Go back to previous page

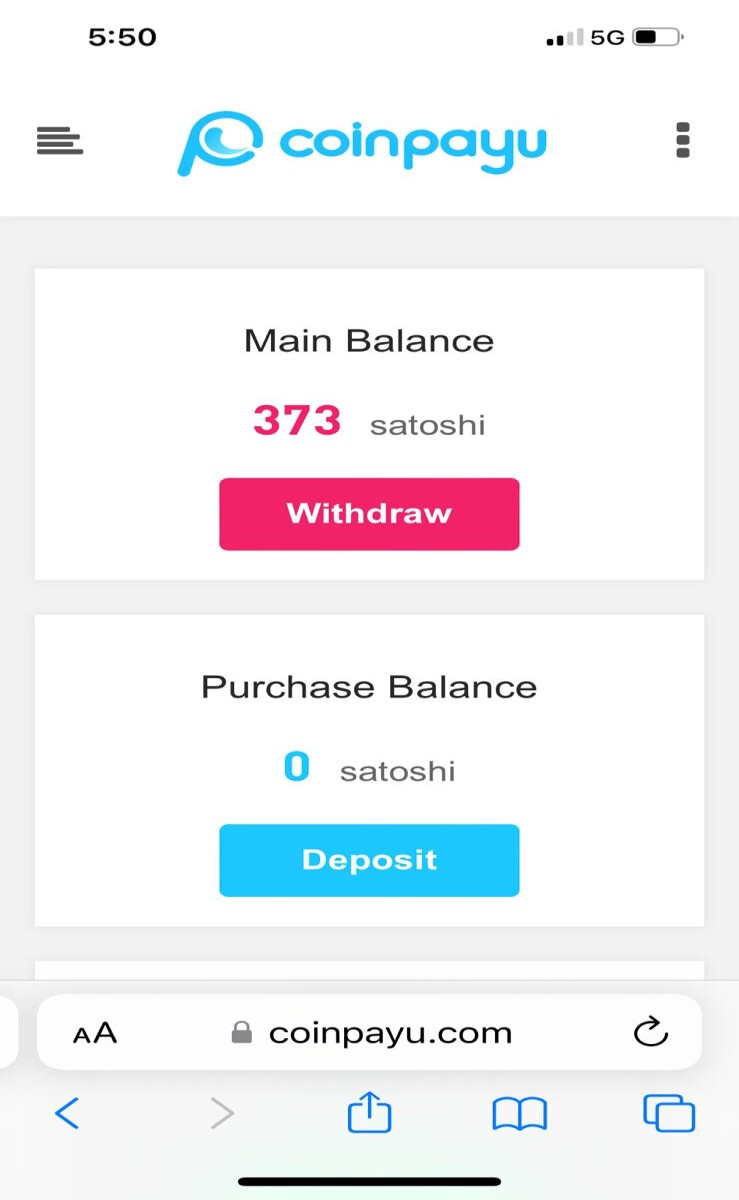(x=66, y=1113)
